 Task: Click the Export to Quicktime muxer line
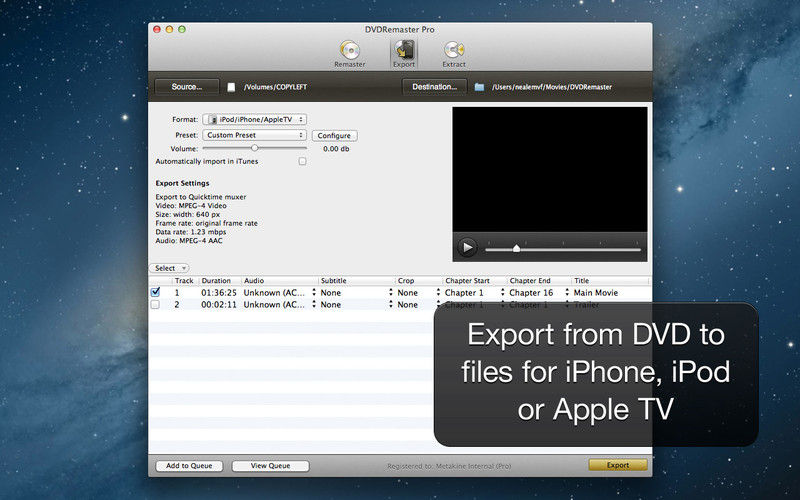pos(201,197)
